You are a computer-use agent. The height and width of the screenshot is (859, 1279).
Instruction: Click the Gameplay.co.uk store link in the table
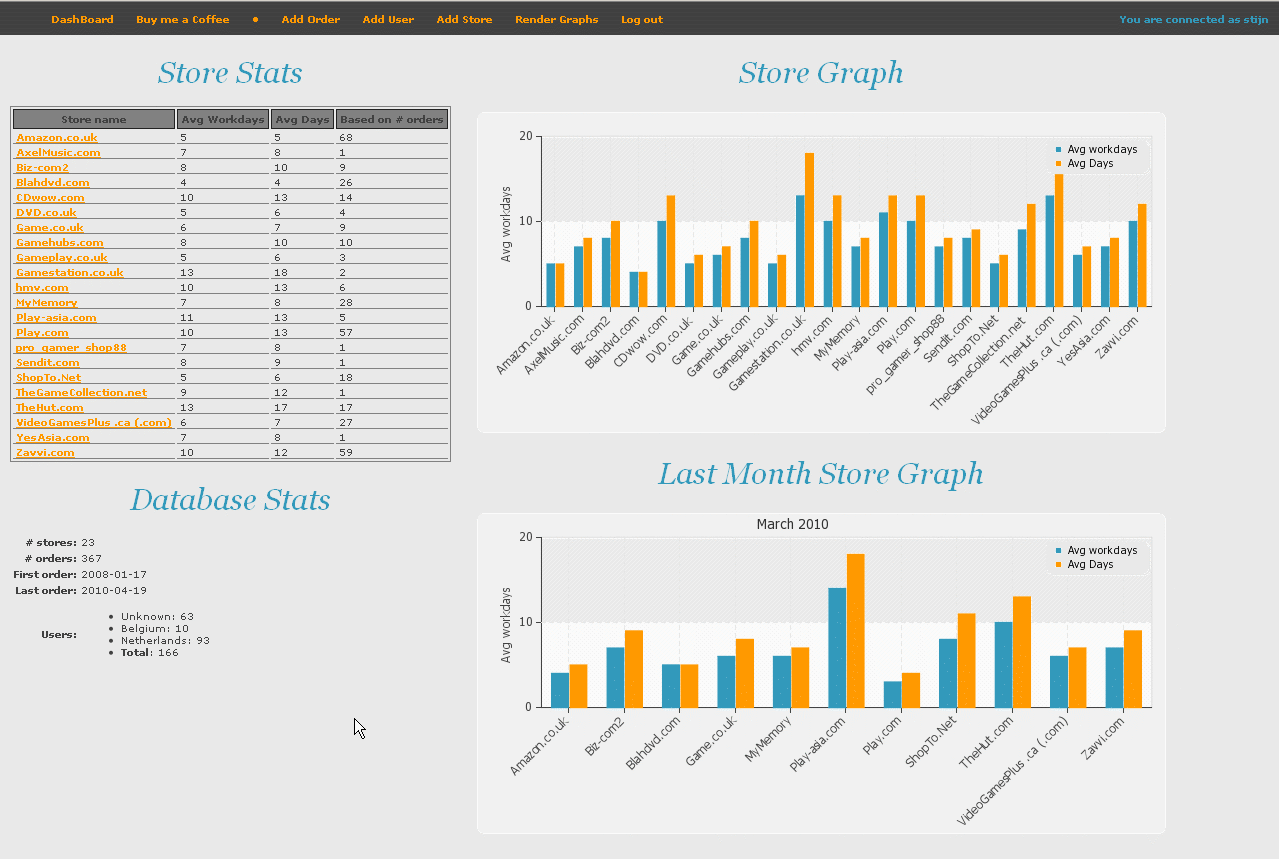[x=62, y=257]
